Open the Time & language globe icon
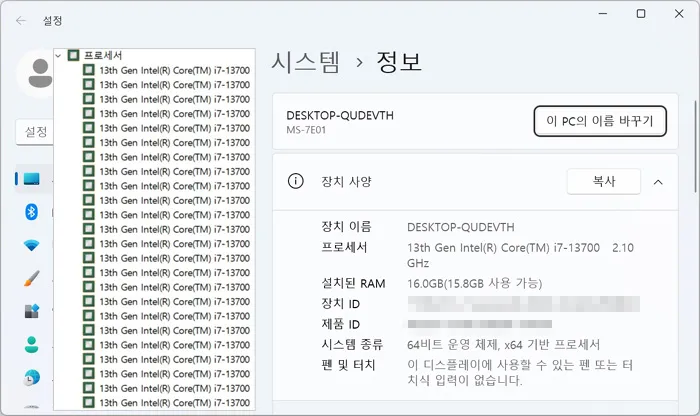Screen dimensions: 700x416 click(32, 378)
